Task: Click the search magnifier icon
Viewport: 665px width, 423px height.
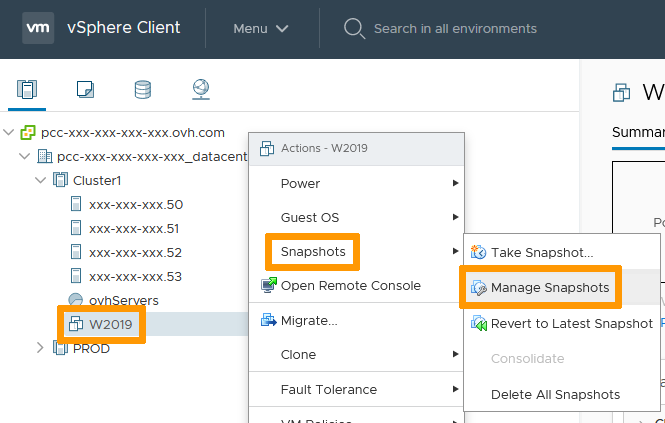Action: [353, 28]
